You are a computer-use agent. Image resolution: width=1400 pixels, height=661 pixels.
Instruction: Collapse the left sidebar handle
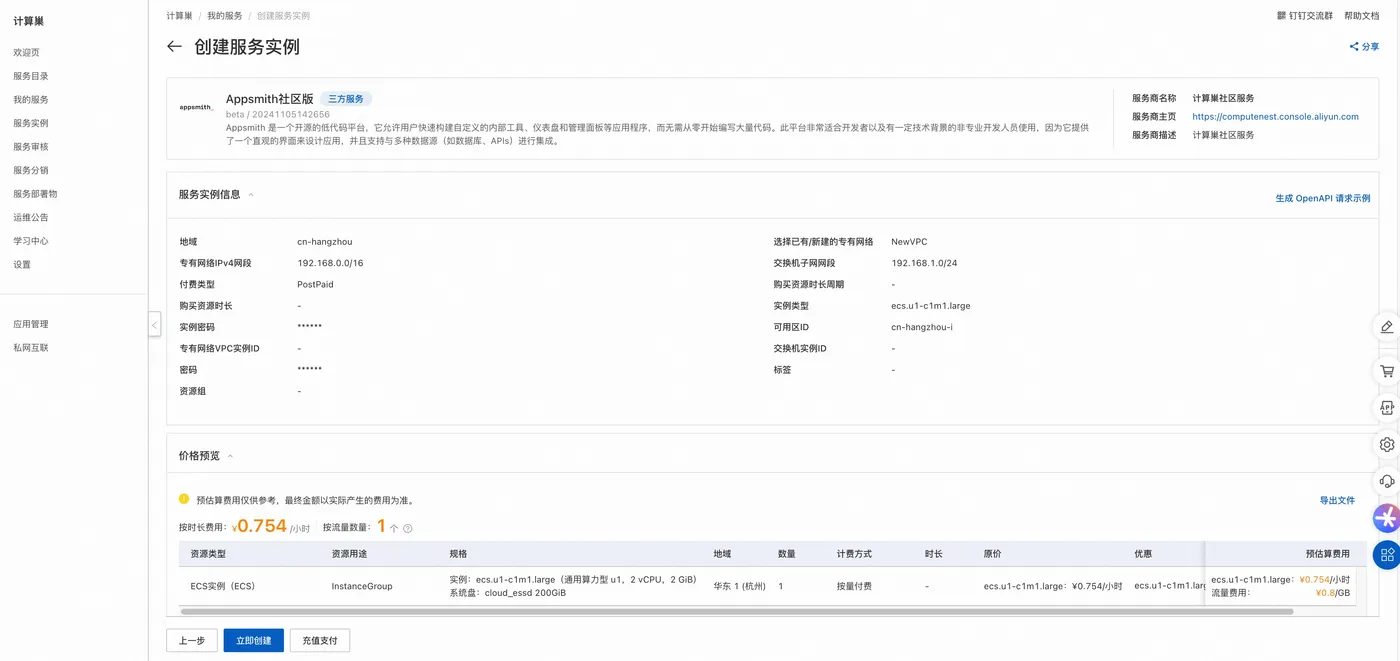[154, 324]
